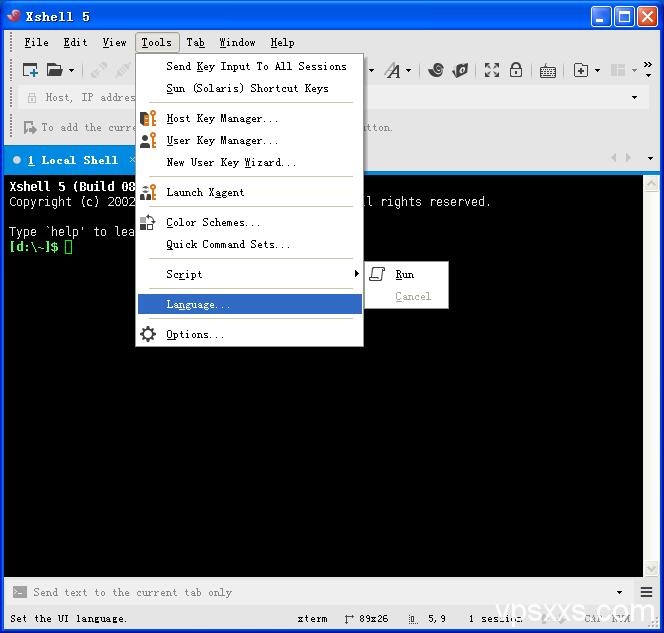The image size is (664, 633).
Task: Click terminal scrollbar down arrow
Action: click(651, 568)
